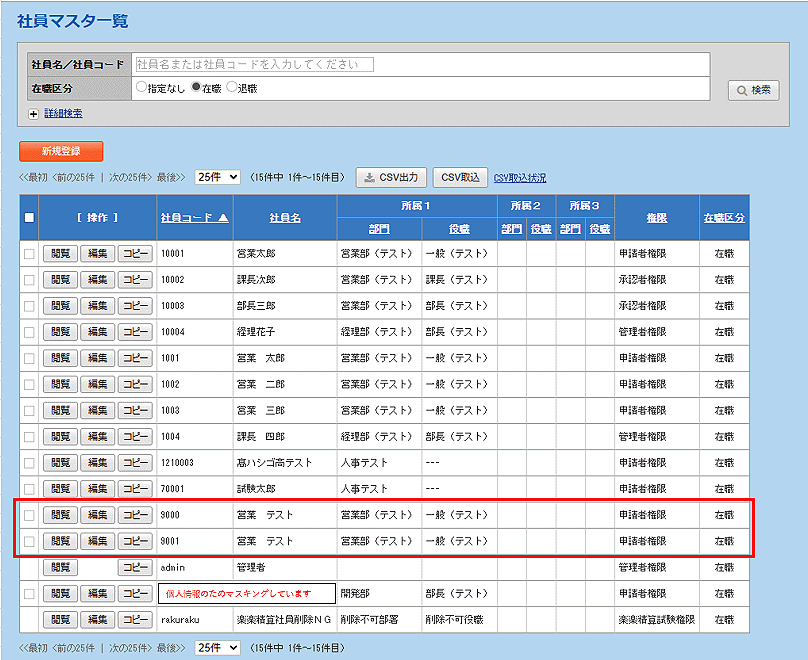Open the 詳細検索 link
Viewport: 808px width, 660px height.
[x=63, y=113]
